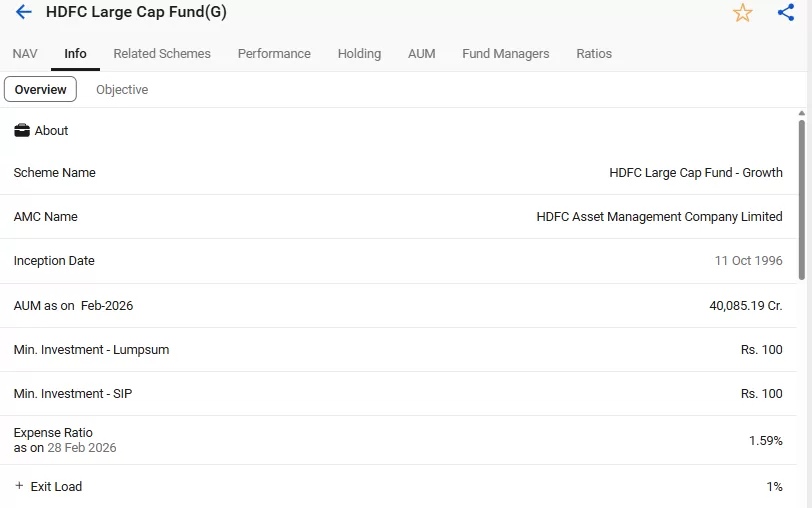Go back using the blue arrow
The height and width of the screenshot is (508, 812).
[x=24, y=12]
